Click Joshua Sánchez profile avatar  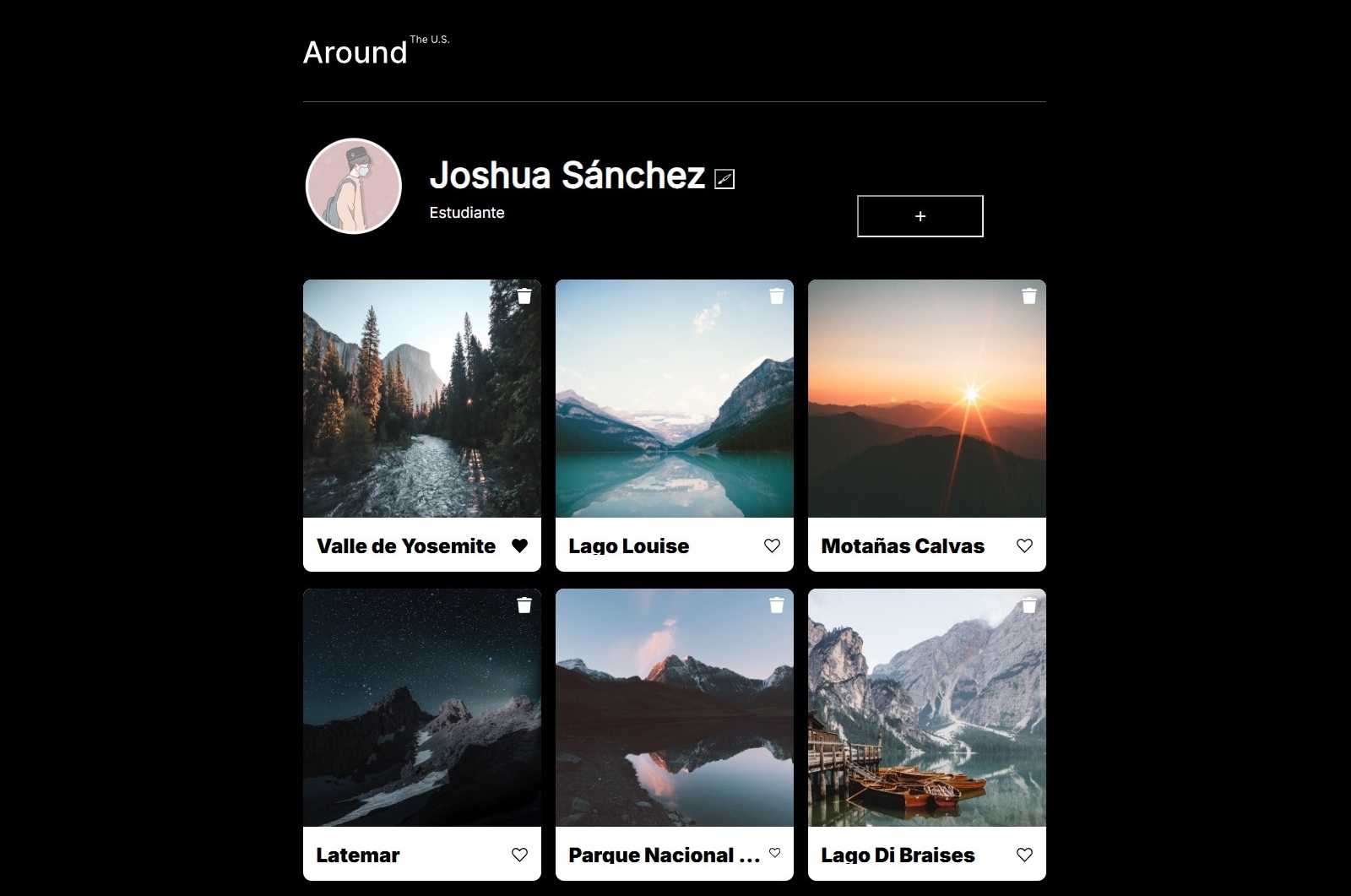click(x=353, y=186)
